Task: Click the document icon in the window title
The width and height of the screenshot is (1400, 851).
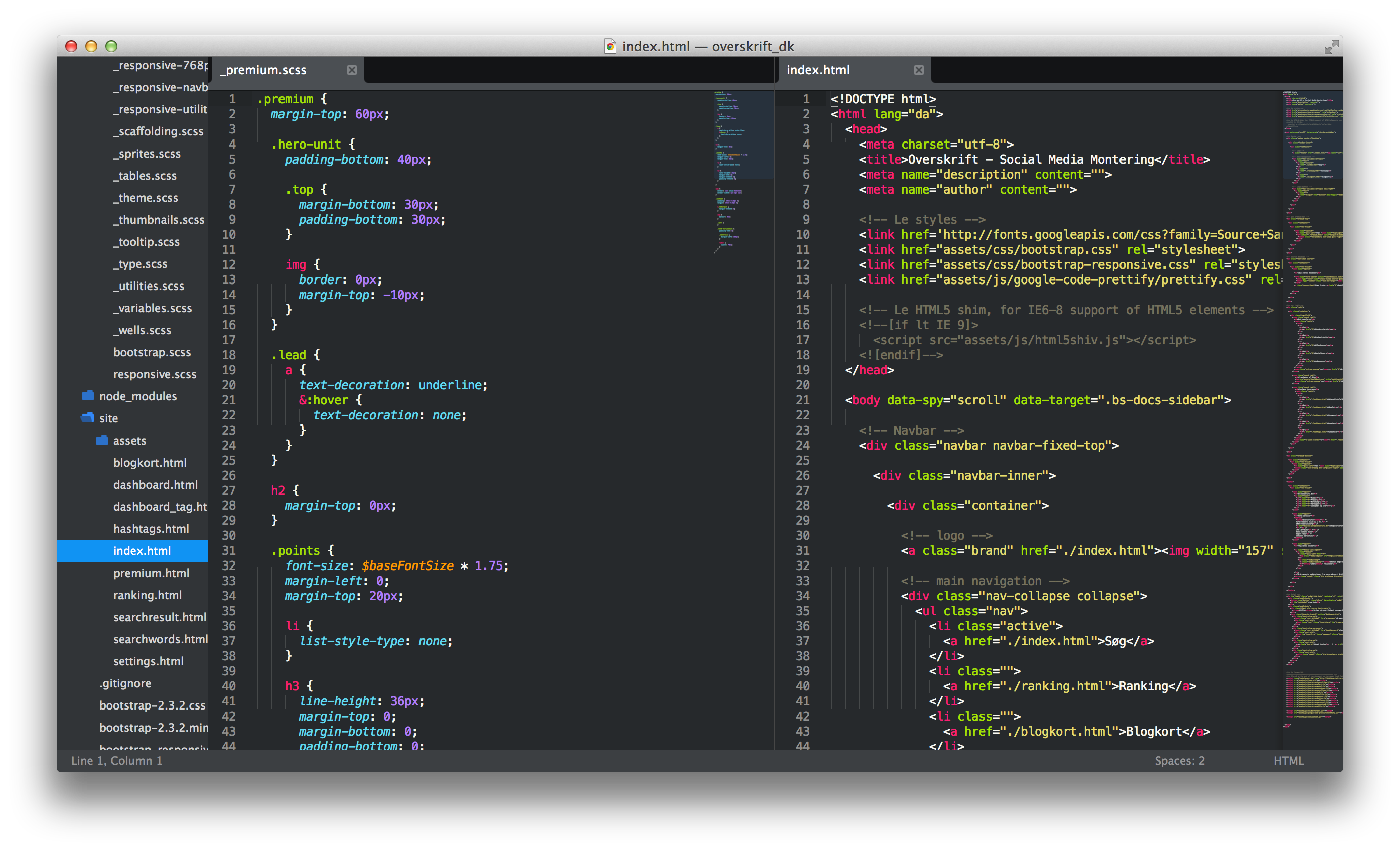Action: click(x=610, y=46)
